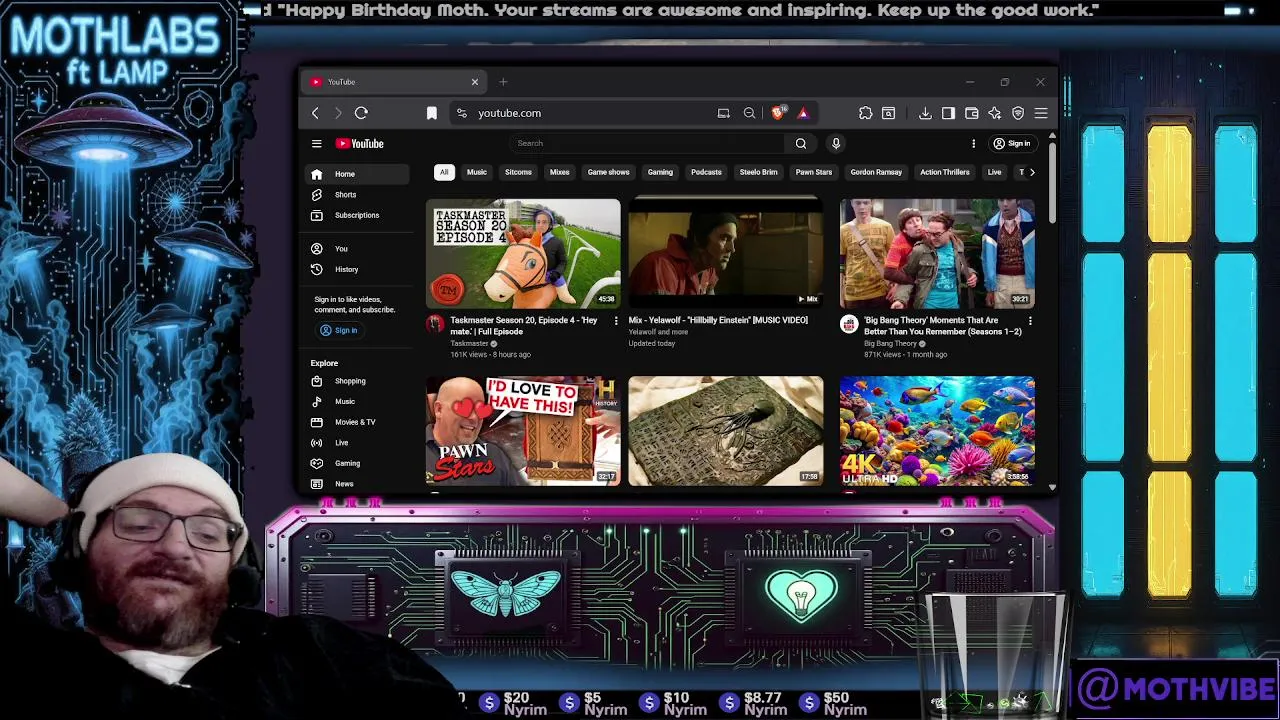Open a new browser tab with plus

(x=503, y=82)
